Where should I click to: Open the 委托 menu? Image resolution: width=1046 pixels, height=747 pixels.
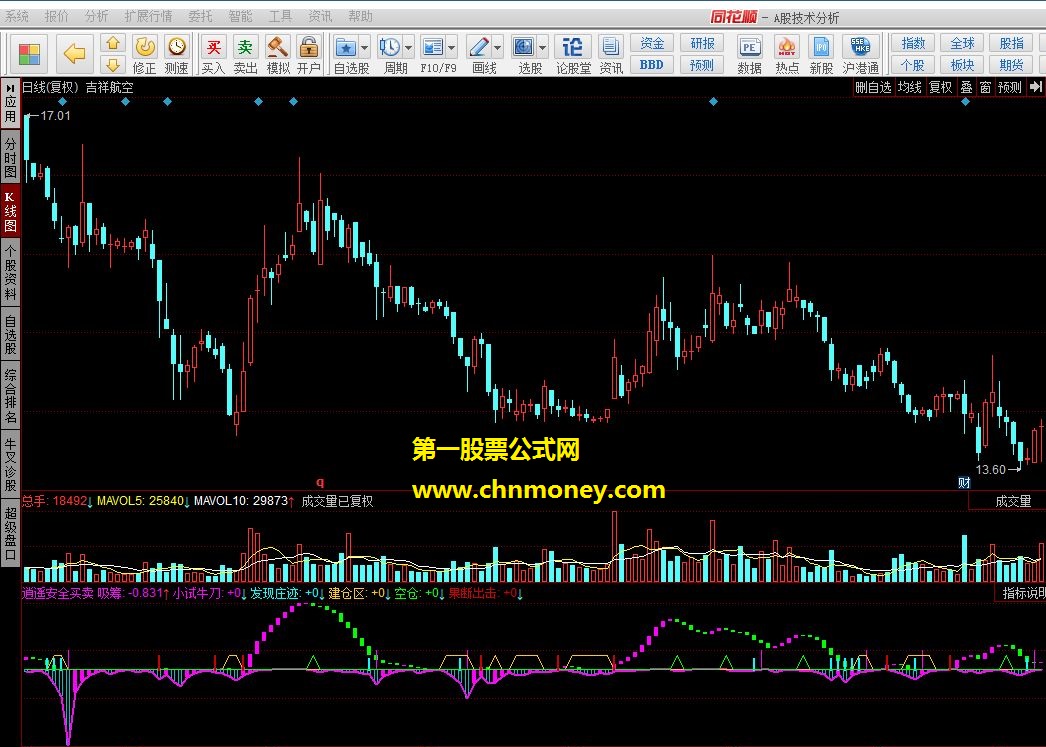click(200, 16)
